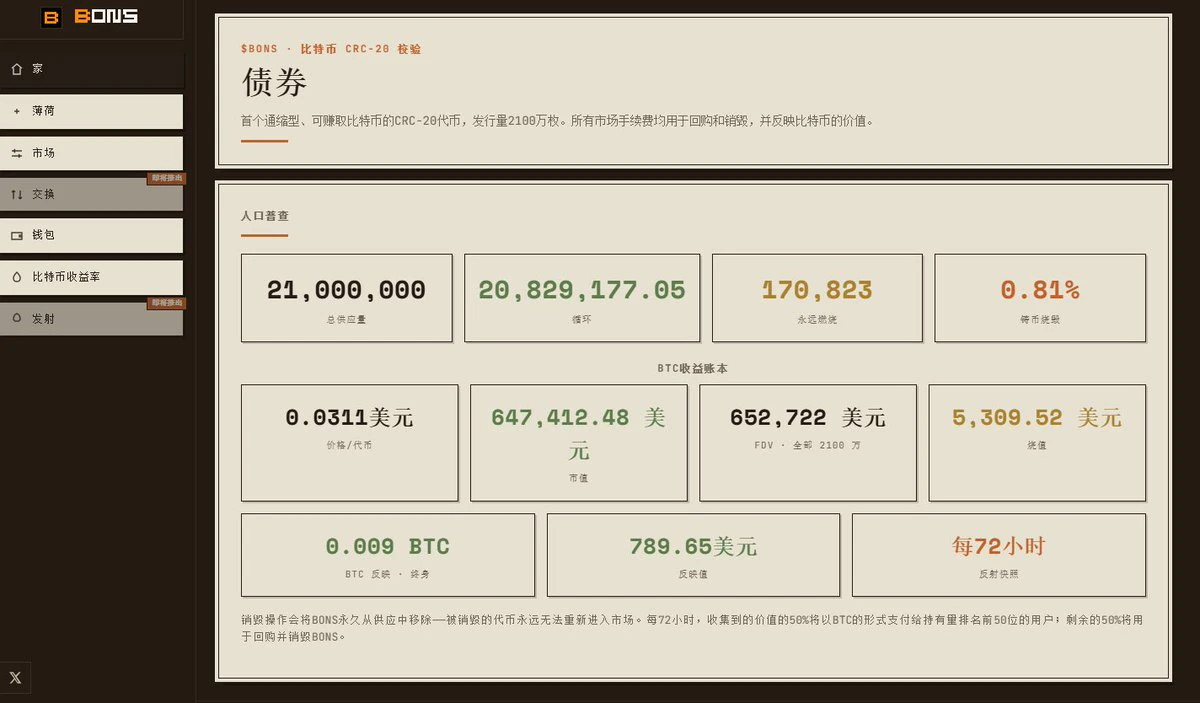The image size is (1200, 703).
Task: Click the up-down arrows icon beside 交换
Action: pyautogui.click(x=16, y=194)
